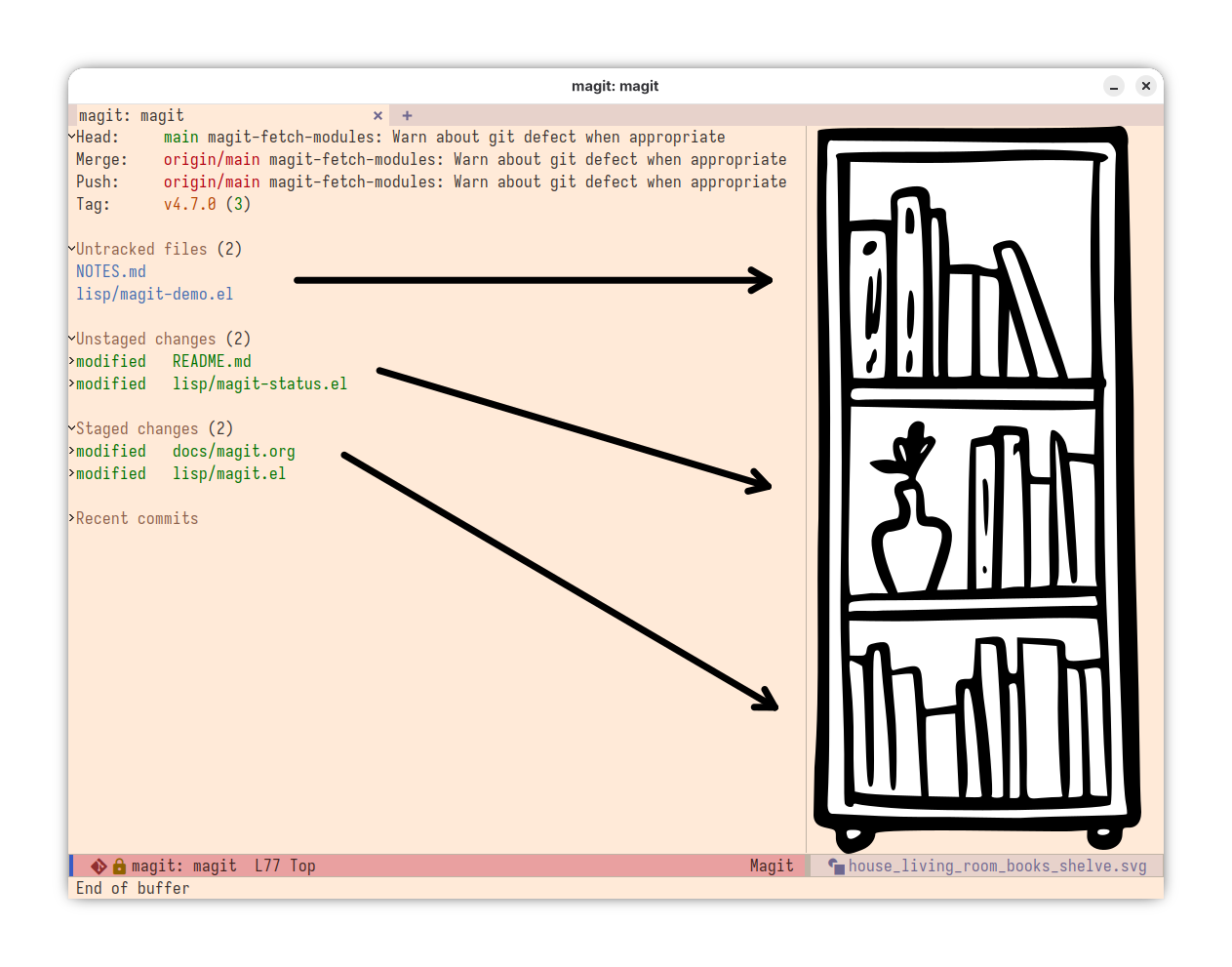Click the git icon in the mode line
Image resolution: width=1232 pixels, height=967 pixels.
(x=99, y=866)
